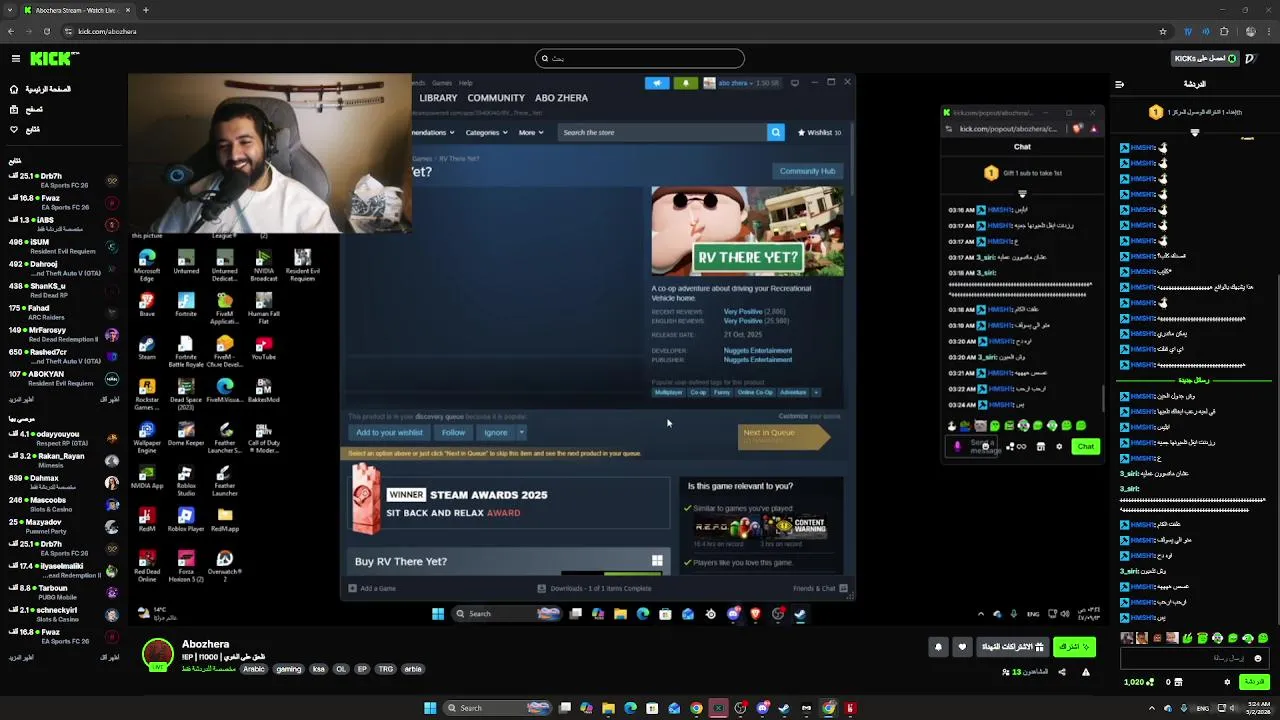
Task: Collapse the Kick chat panel arrow
Action: [x=1119, y=84]
